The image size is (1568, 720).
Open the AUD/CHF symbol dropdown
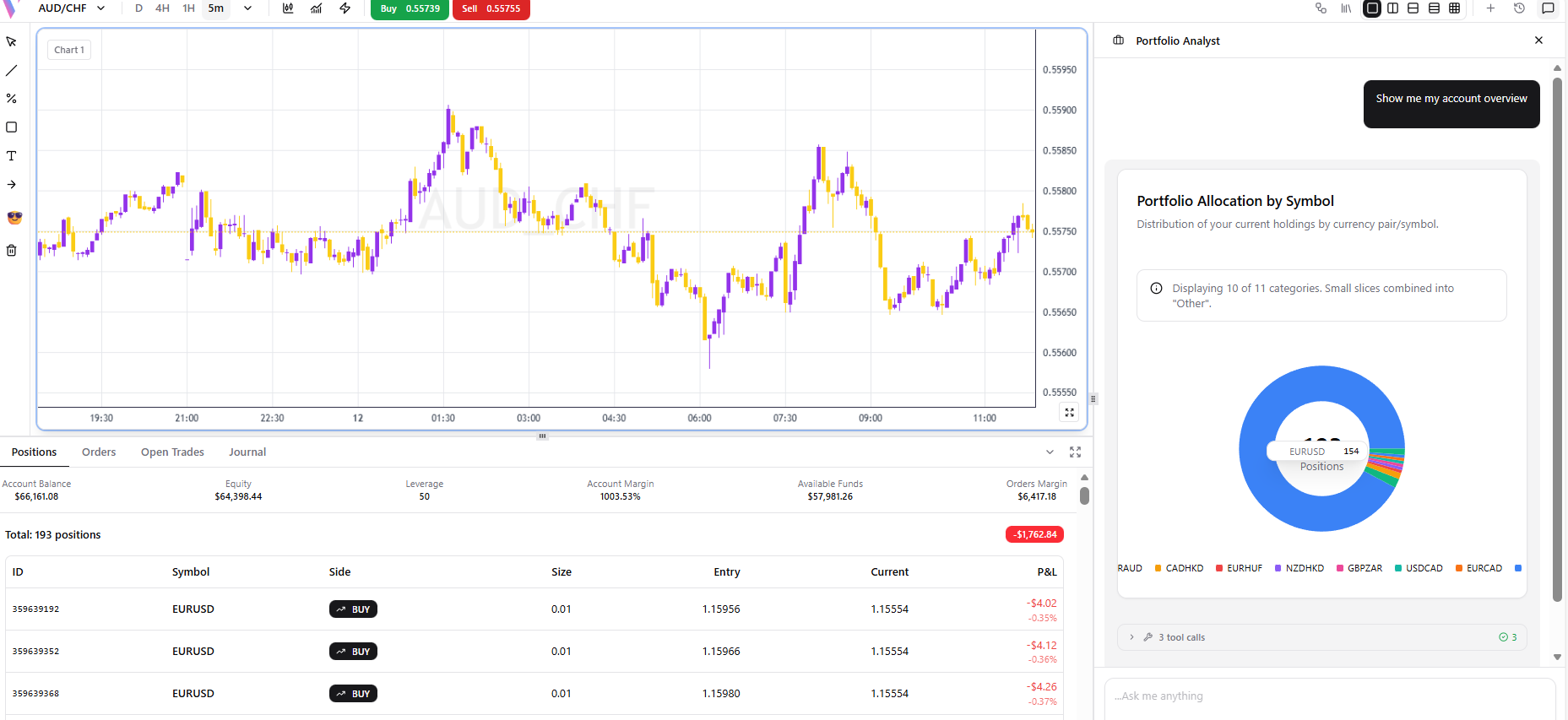tap(71, 8)
